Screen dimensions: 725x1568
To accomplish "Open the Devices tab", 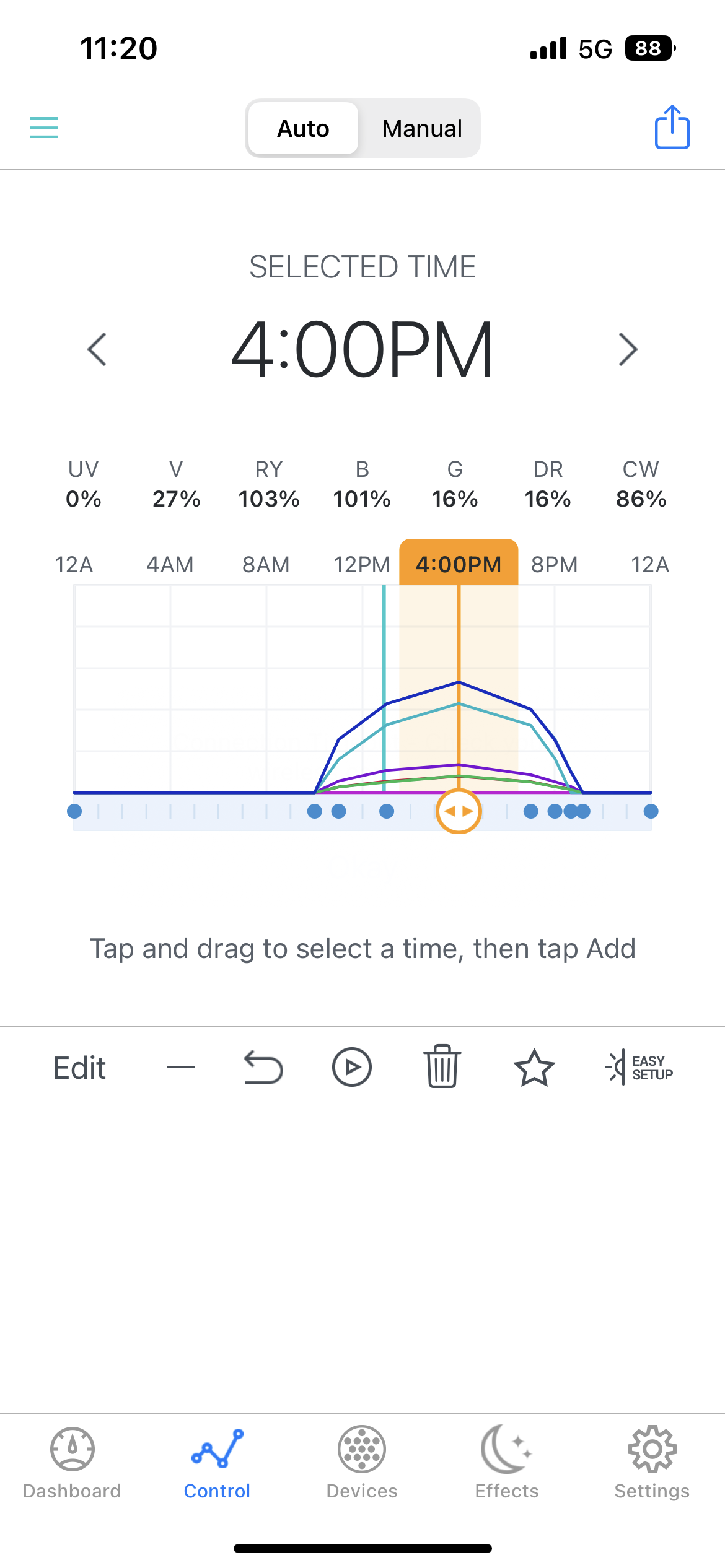I will [362, 1463].
